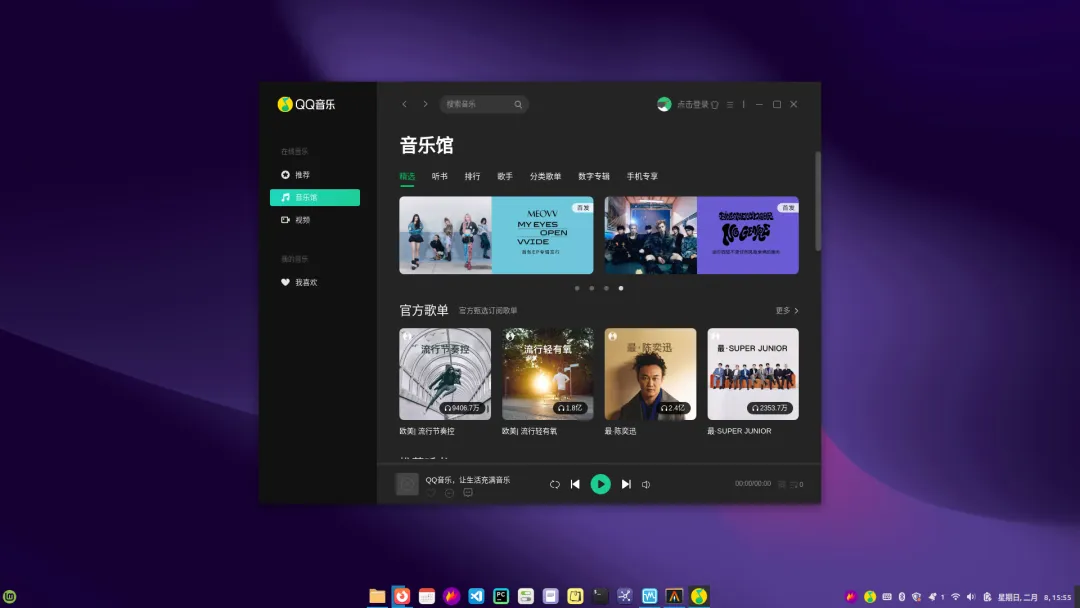This screenshot has height=608, width=1080.
Task: Open the Files folder in the taskbar
Action: (377, 596)
